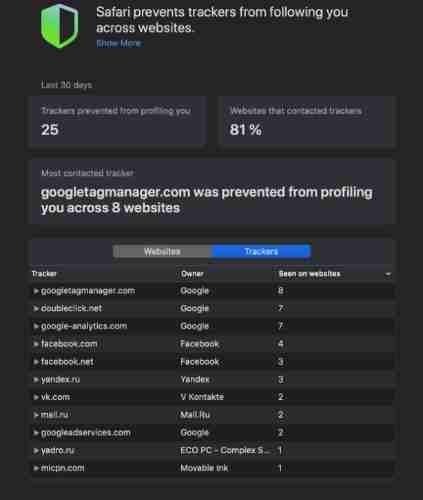Expand the mail.ru disclosure triangle

(36, 415)
